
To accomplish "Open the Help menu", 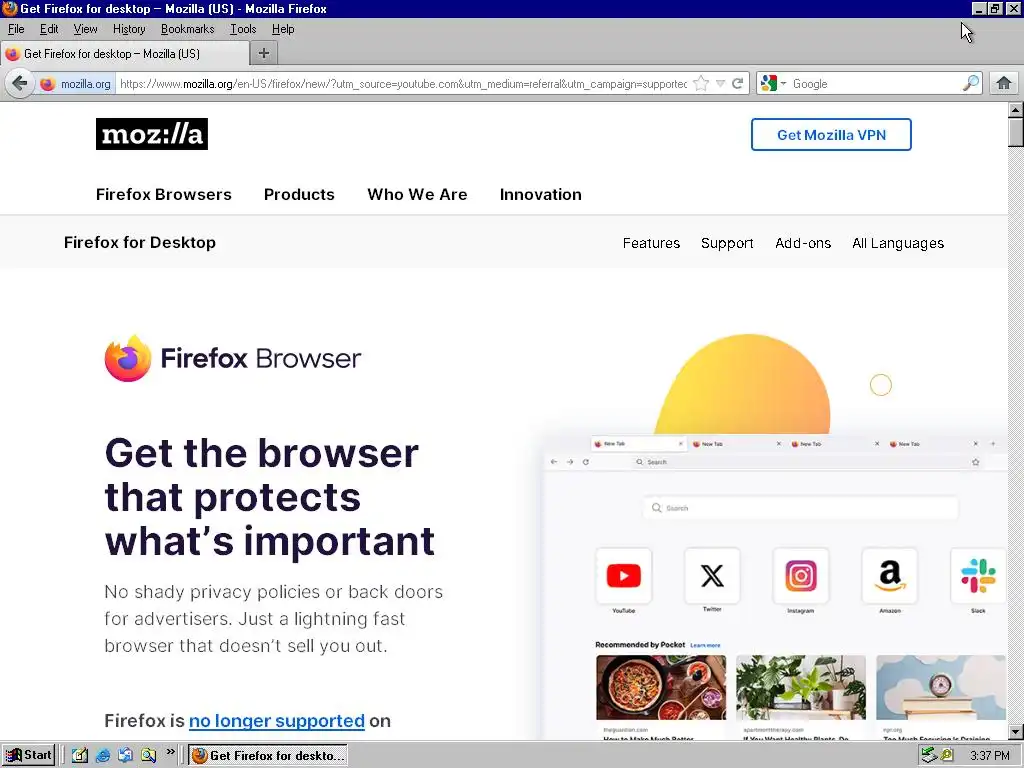I will [283, 29].
